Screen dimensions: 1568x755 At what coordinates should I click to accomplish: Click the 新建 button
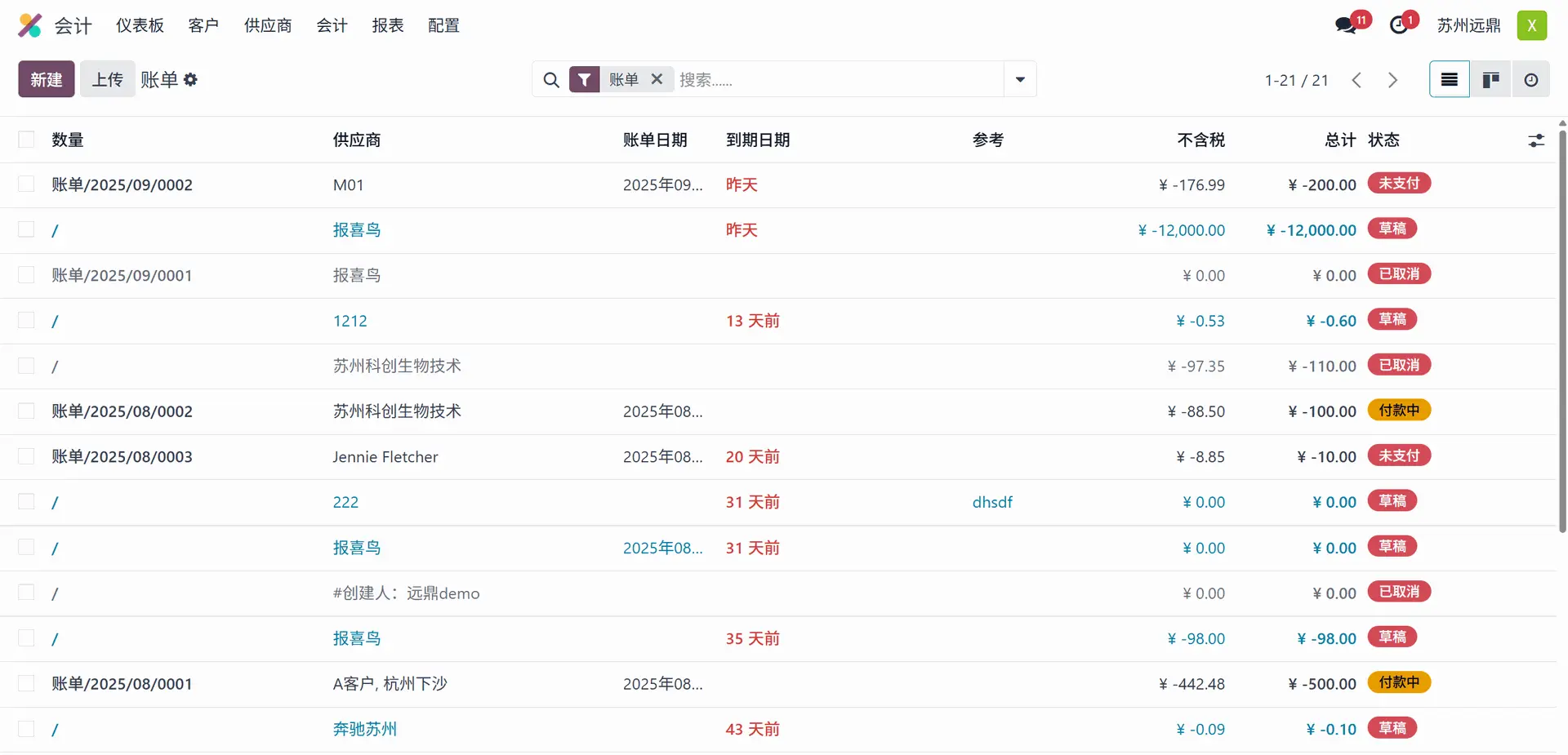(47, 80)
